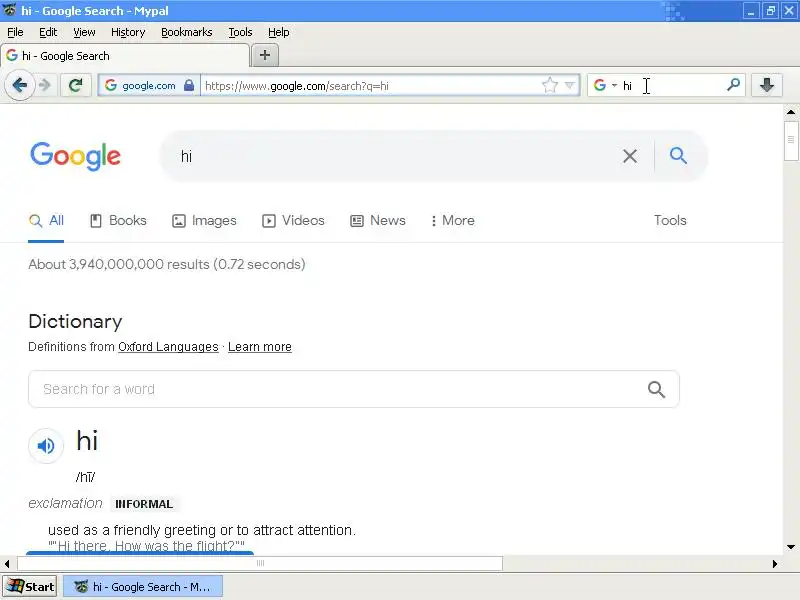Click the Dictionary heading
Image resolution: width=800 pixels, height=600 pixels.
(76, 321)
